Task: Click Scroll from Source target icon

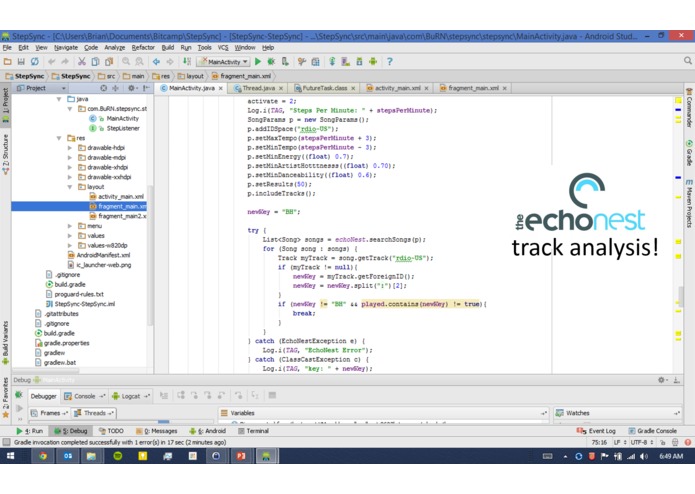Action: coord(103,88)
